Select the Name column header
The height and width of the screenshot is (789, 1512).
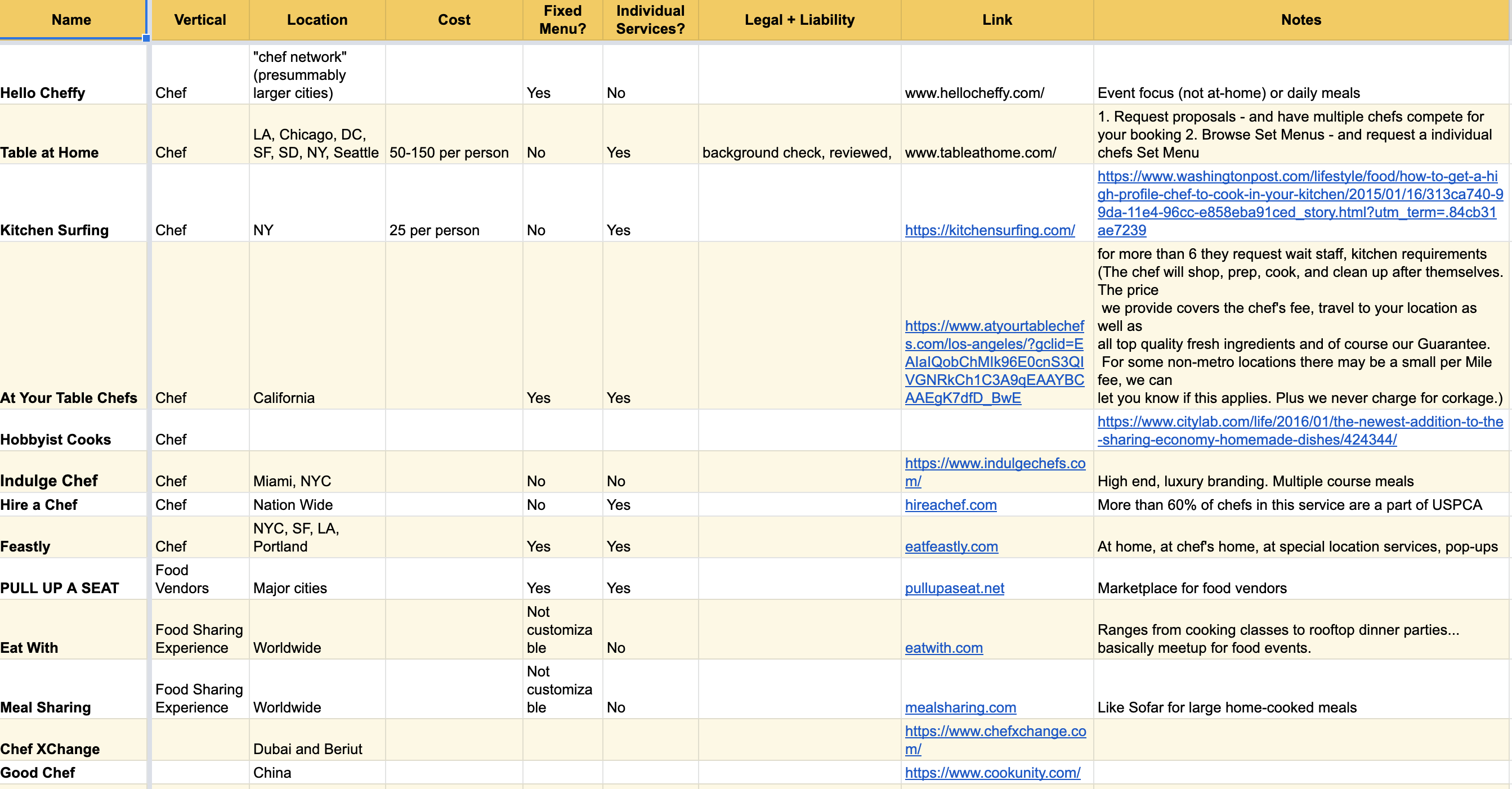tap(71, 20)
